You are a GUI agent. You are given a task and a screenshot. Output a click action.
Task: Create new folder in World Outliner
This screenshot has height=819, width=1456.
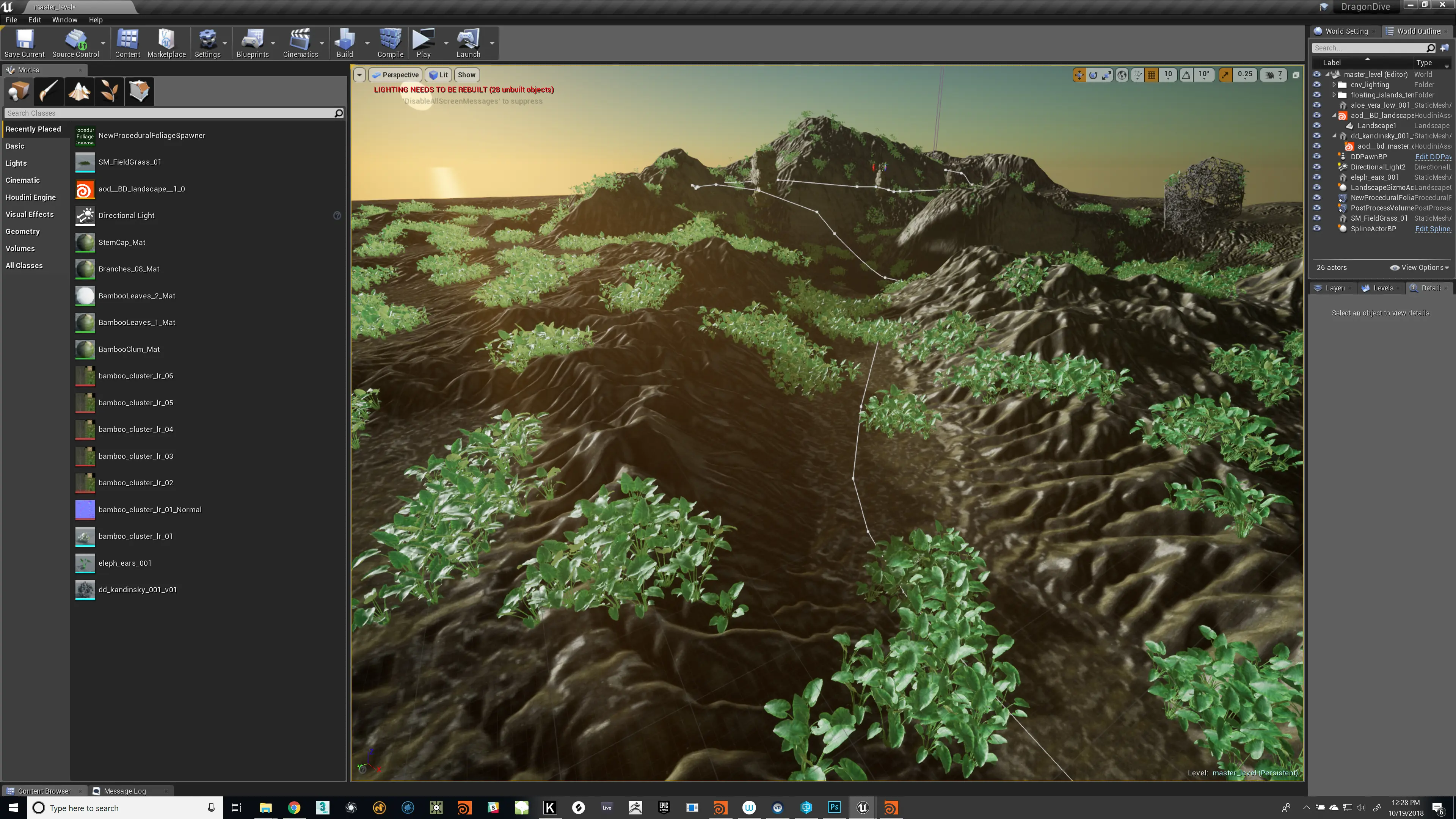pos(1444,48)
